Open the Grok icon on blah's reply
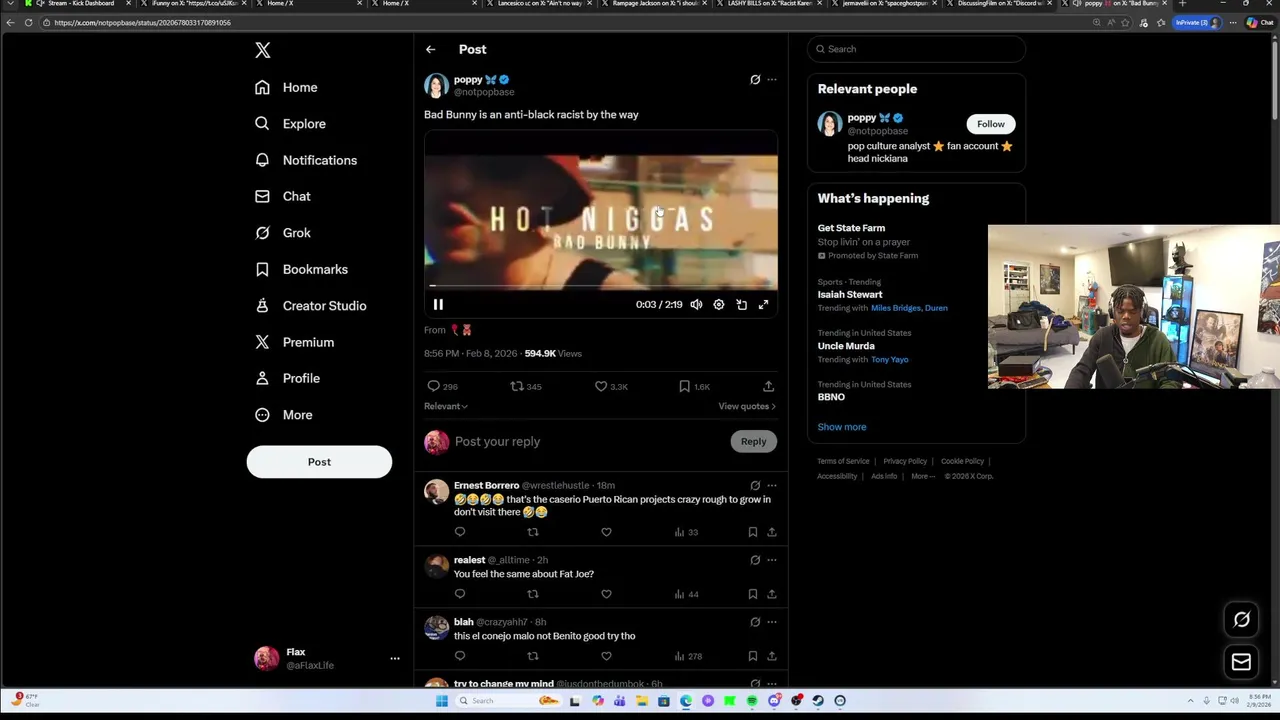This screenshot has width=1280, height=720. coord(755,622)
